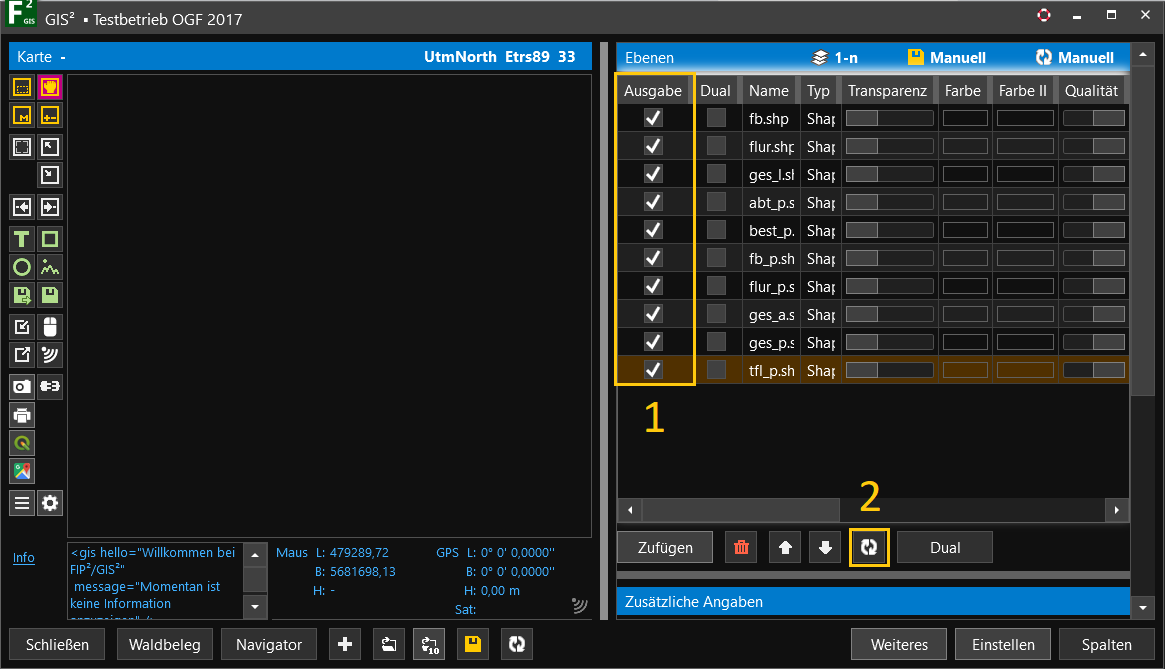
Task: Click the red trash delete layer icon
Action: point(741,547)
